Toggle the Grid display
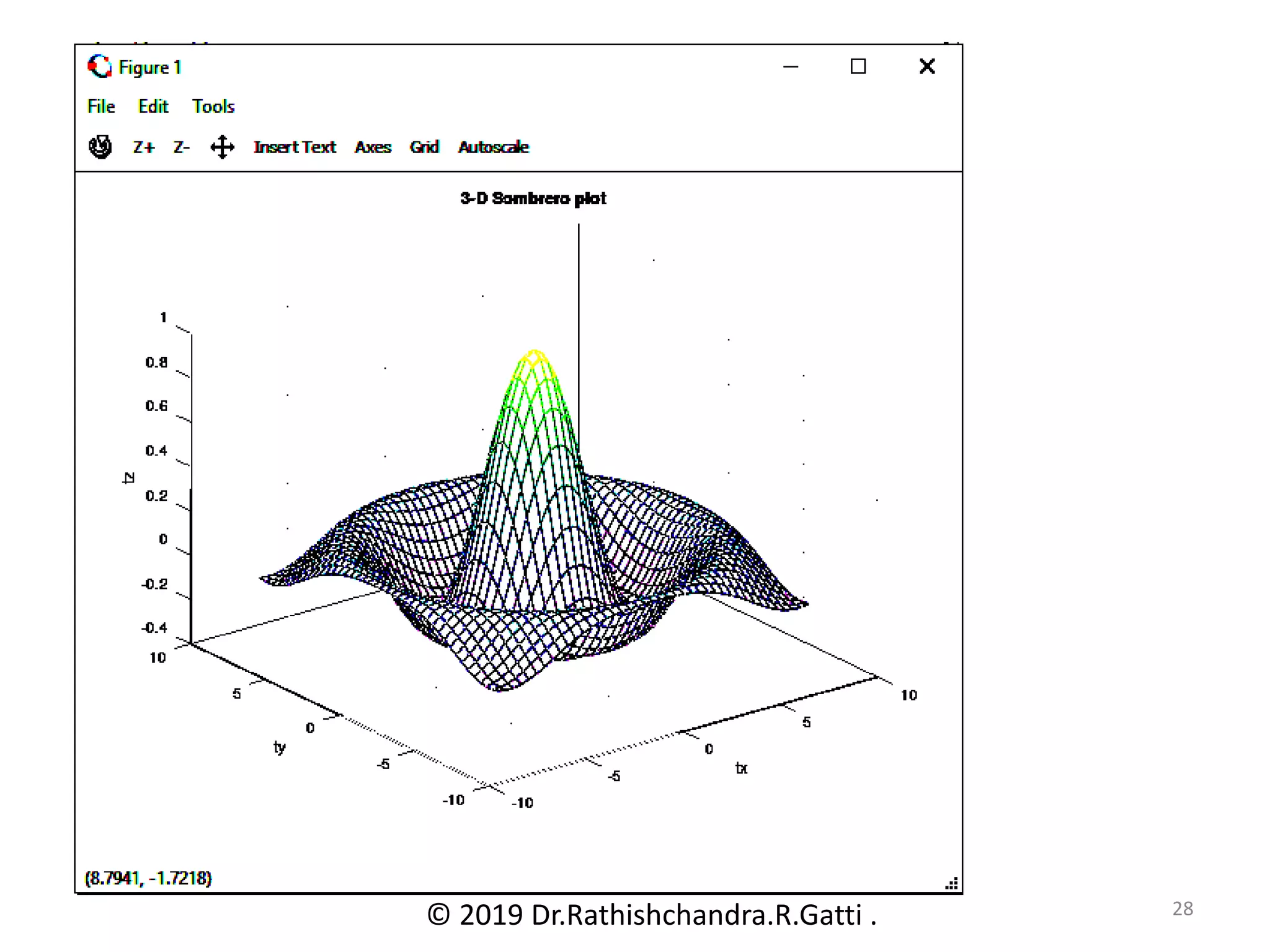 pos(424,148)
